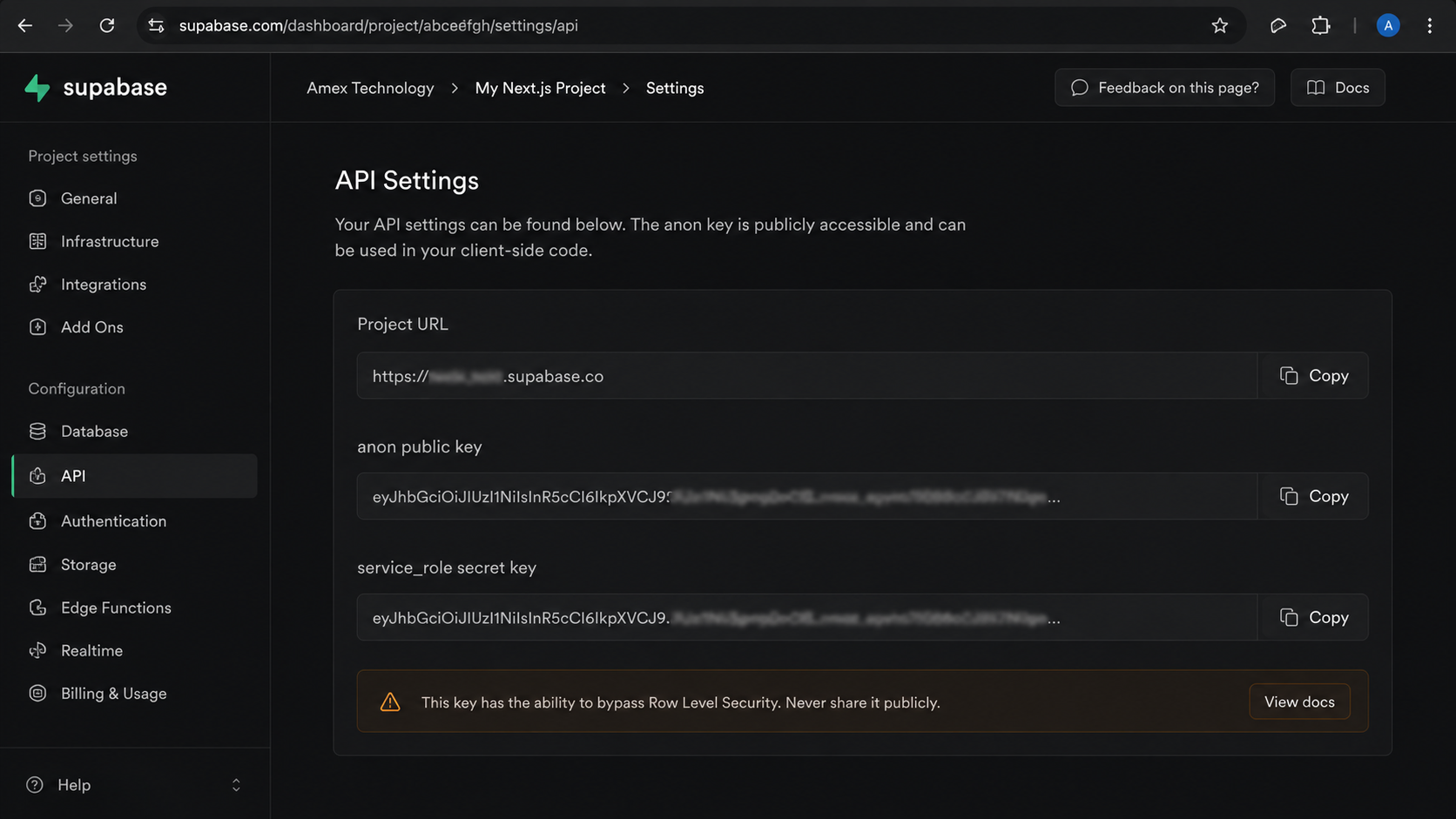The width and height of the screenshot is (1456, 819).
Task: Open General in Project settings
Action: [134, 198]
